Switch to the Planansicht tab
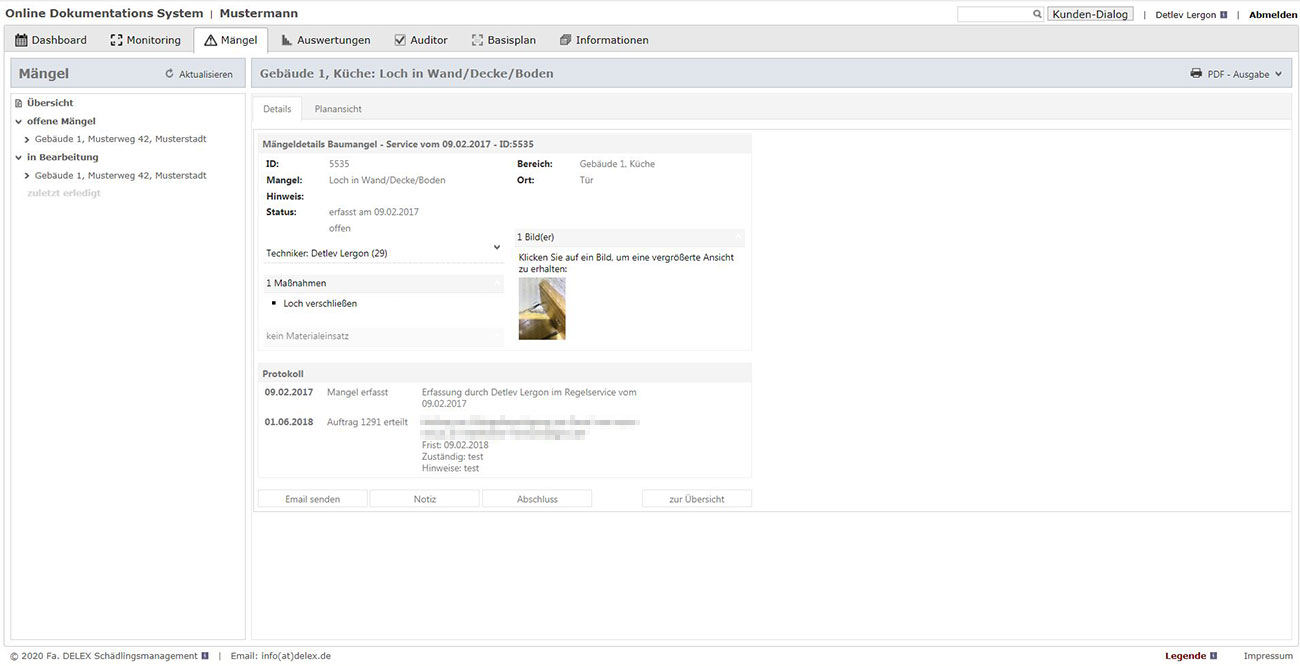The width and height of the screenshot is (1300, 666). (338, 109)
